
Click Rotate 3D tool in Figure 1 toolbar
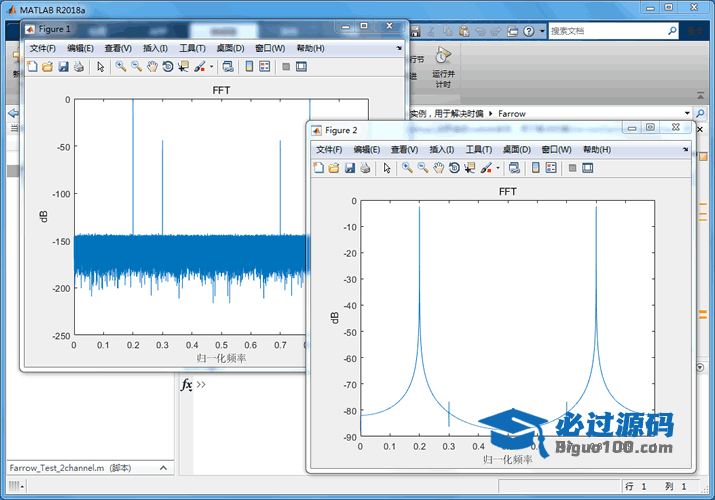[x=168, y=67]
